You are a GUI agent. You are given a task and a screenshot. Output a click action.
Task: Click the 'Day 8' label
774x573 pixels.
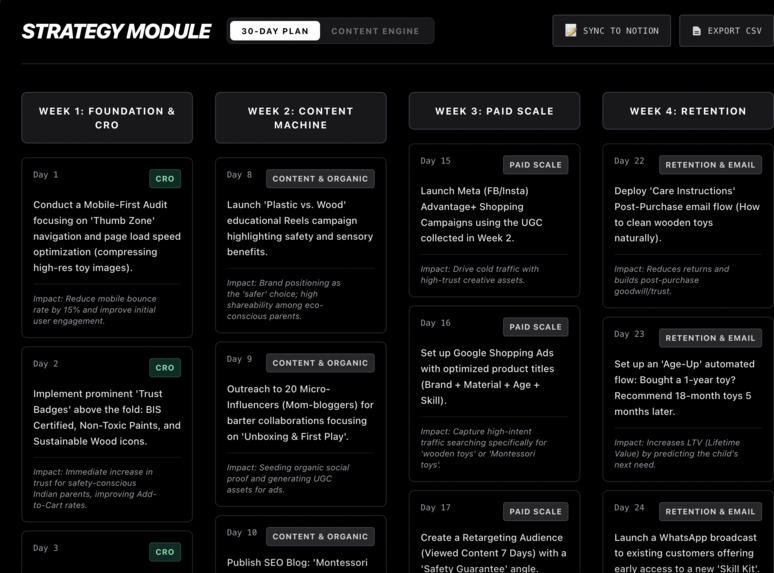tap(239, 175)
